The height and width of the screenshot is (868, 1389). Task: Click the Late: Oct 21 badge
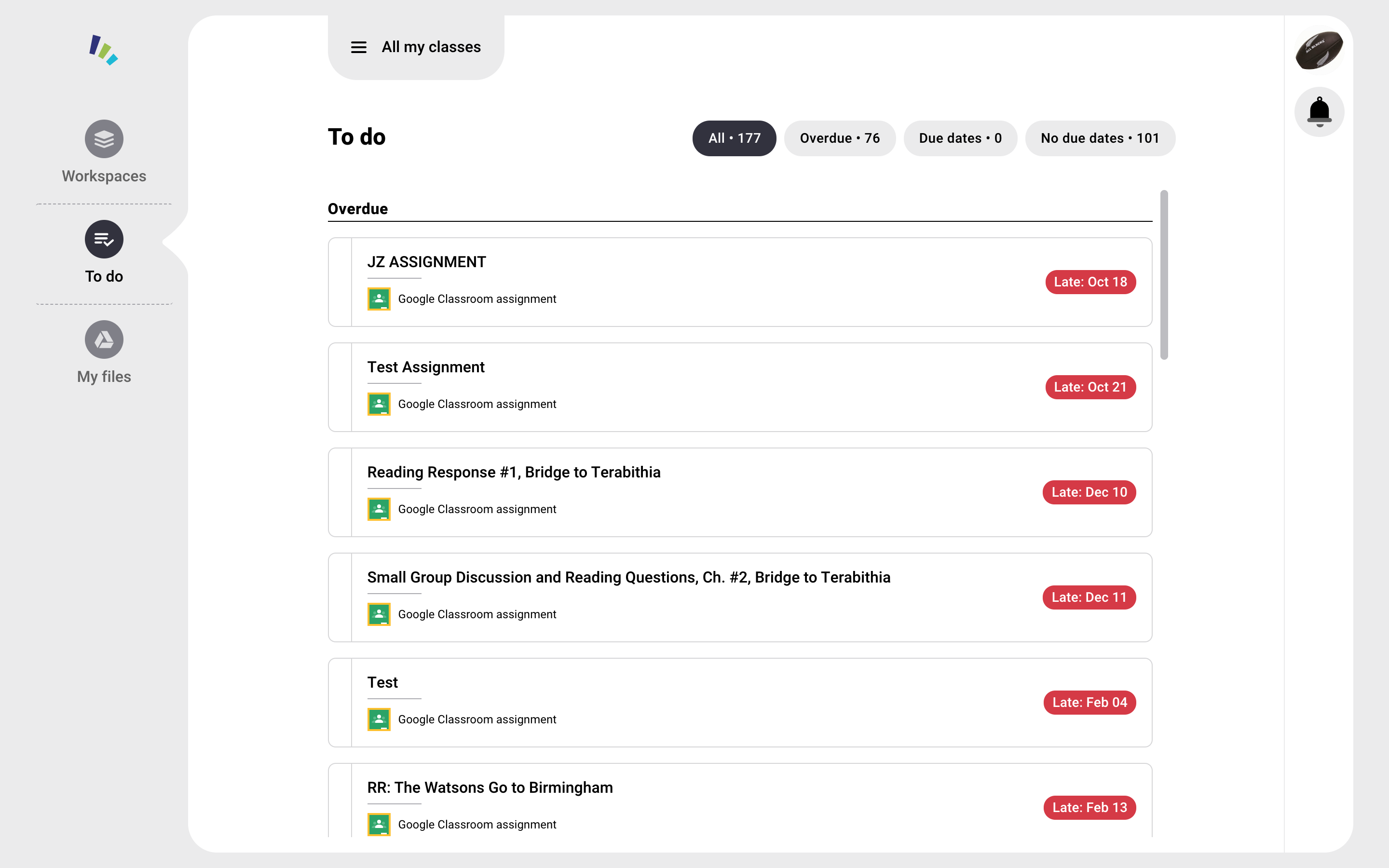coord(1090,387)
